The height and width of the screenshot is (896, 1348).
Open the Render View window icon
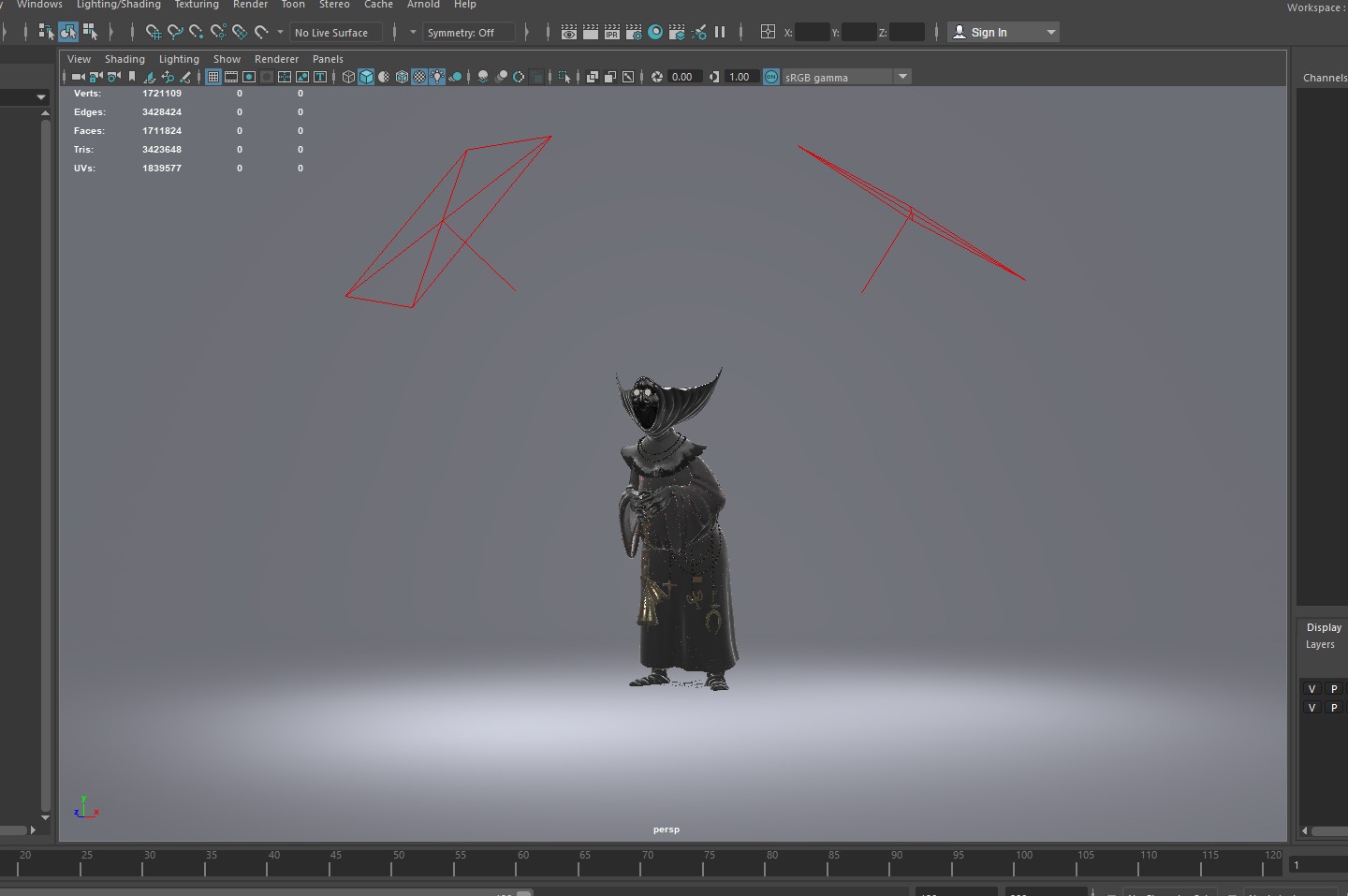coord(569,32)
